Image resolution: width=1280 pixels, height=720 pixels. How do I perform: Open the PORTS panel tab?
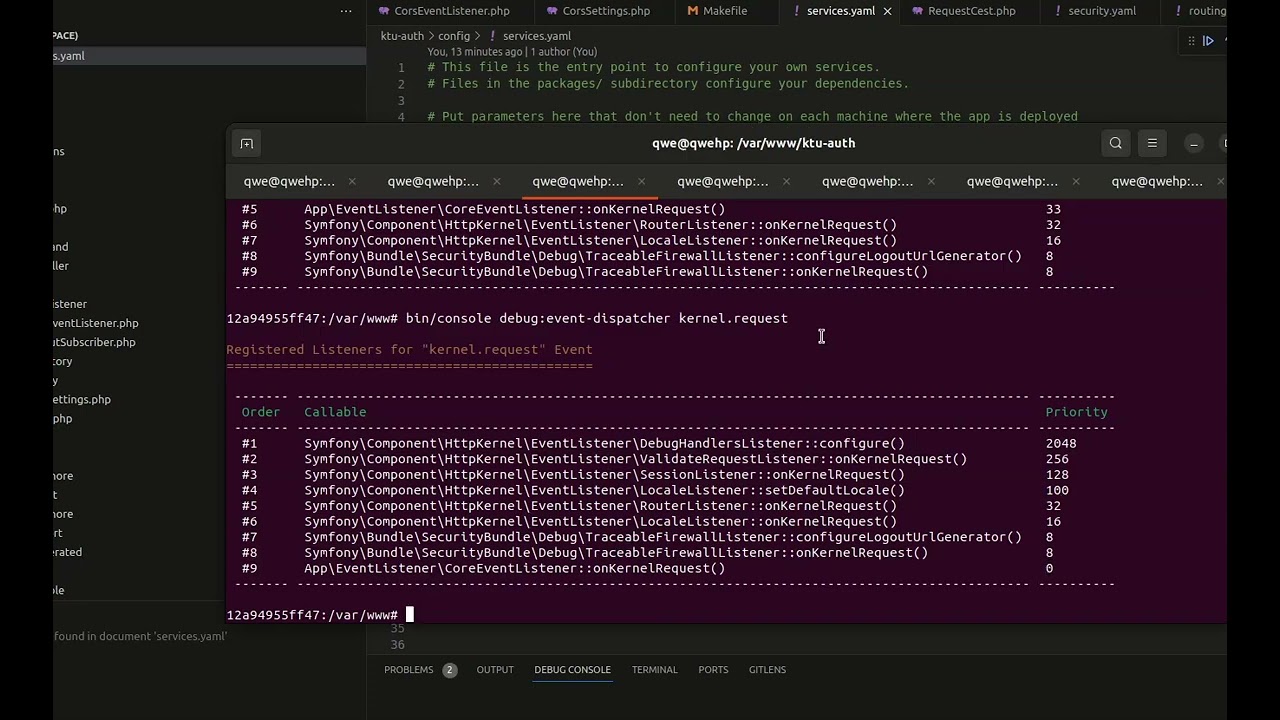[713, 670]
